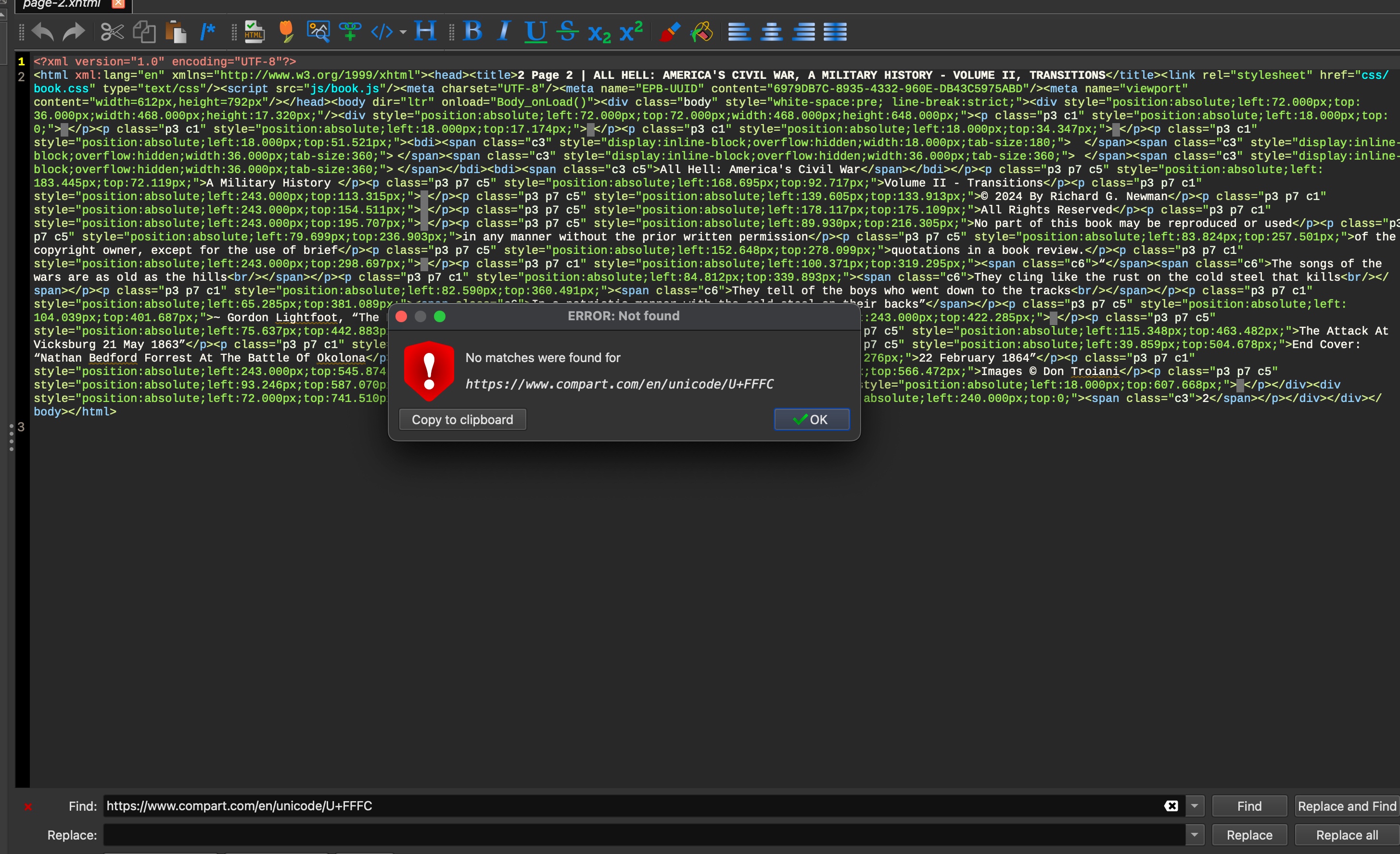Click OK in the Not found dialog
This screenshot has height=854, width=1400.
811,420
